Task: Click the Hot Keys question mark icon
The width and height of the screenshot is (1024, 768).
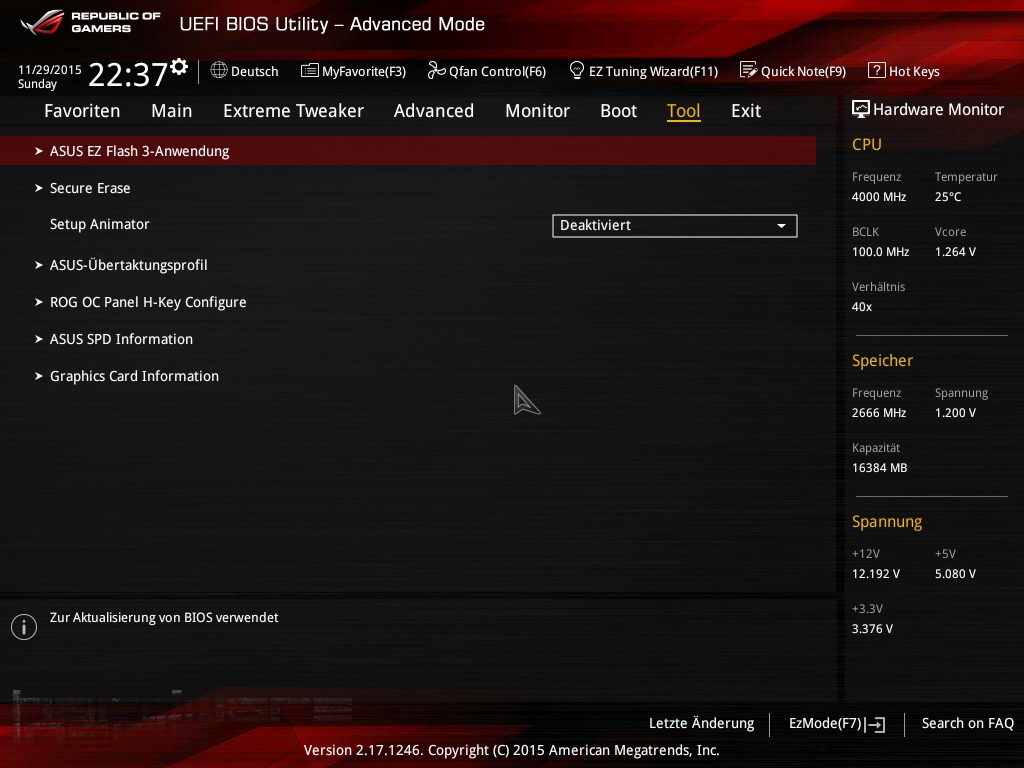Action: coord(876,70)
